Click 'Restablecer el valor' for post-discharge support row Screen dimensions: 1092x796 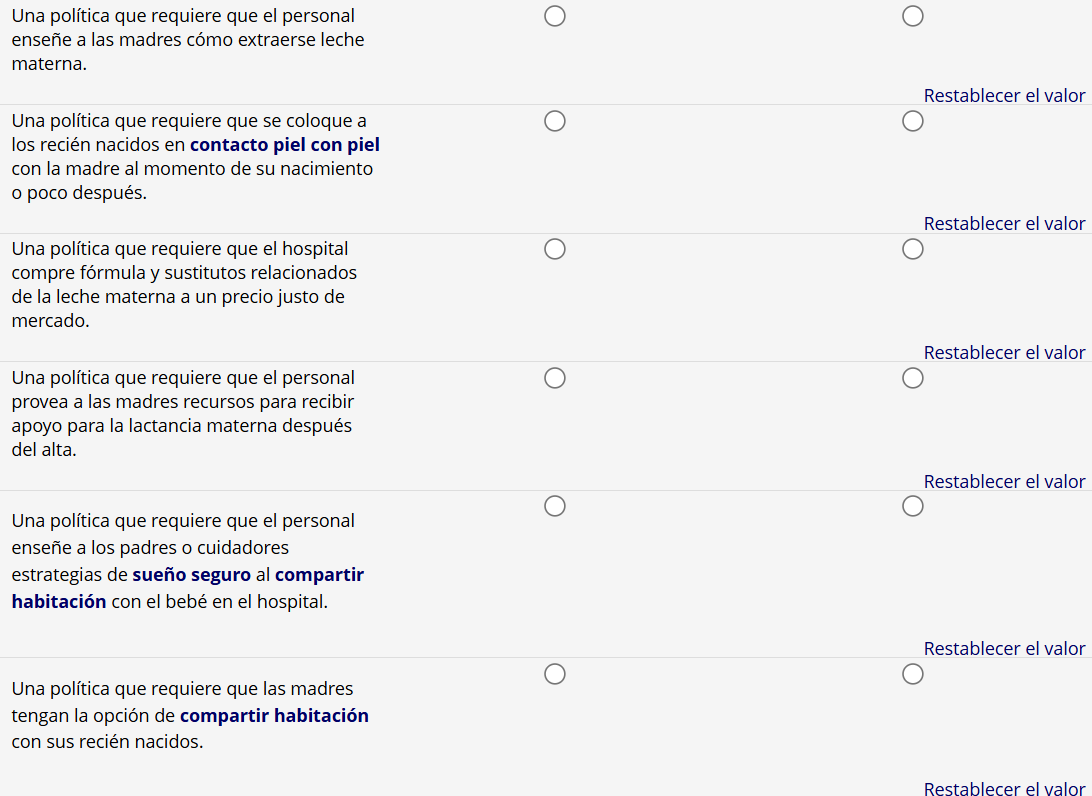click(x=1004, y=482)
